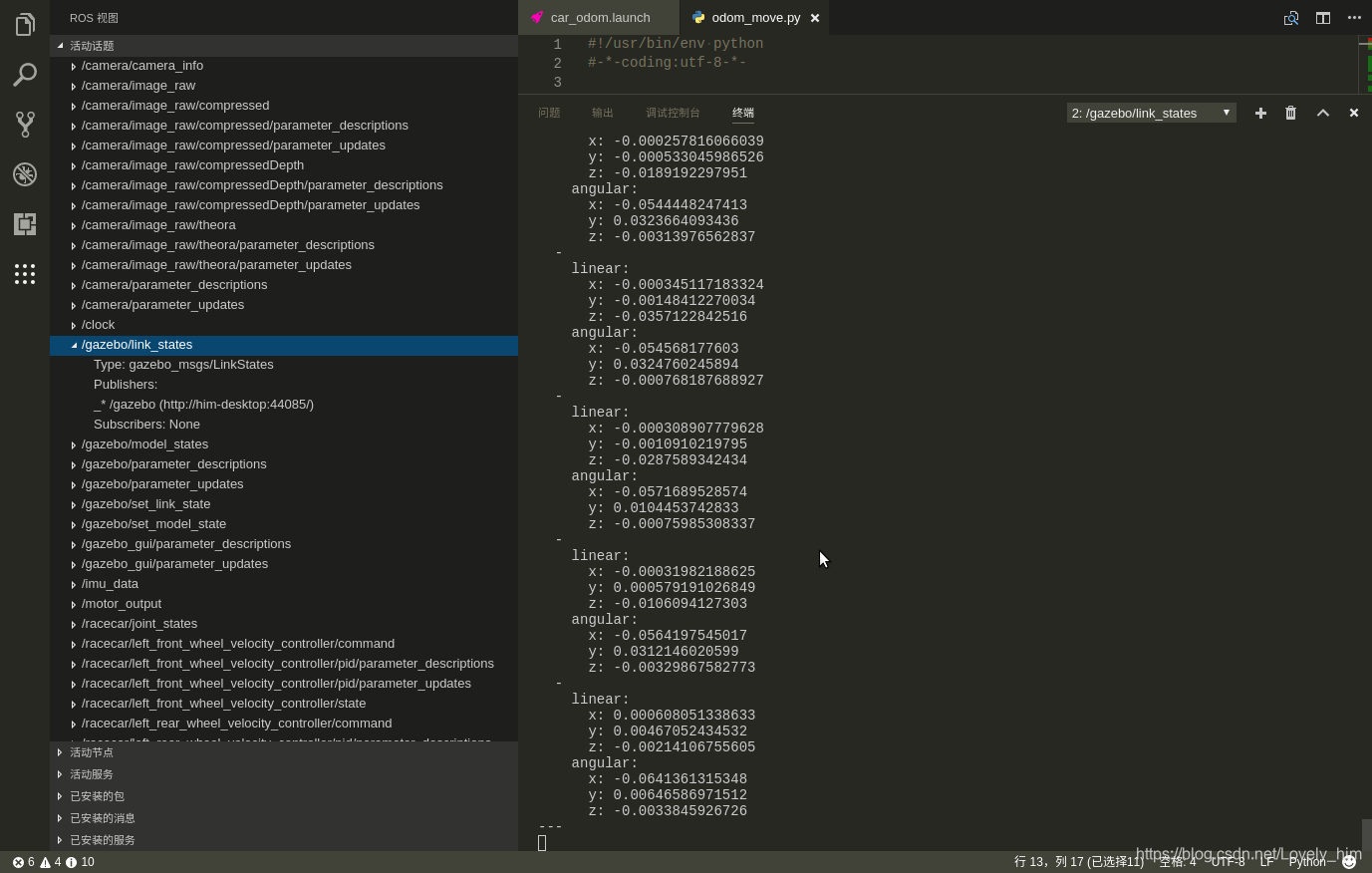Click the editor minimap

point(1365,65)
